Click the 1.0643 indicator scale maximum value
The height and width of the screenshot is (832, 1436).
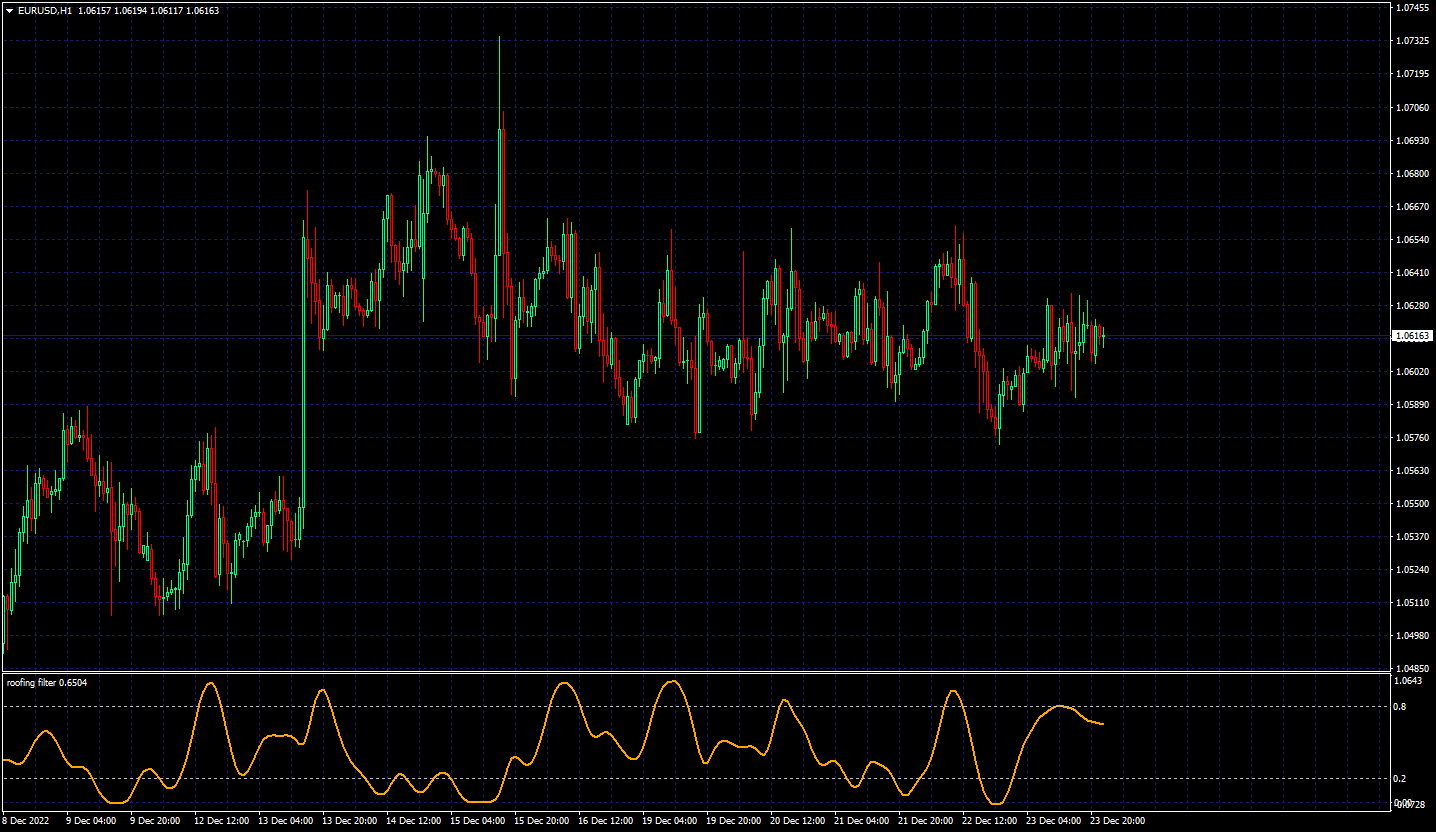click(1409, 681)
